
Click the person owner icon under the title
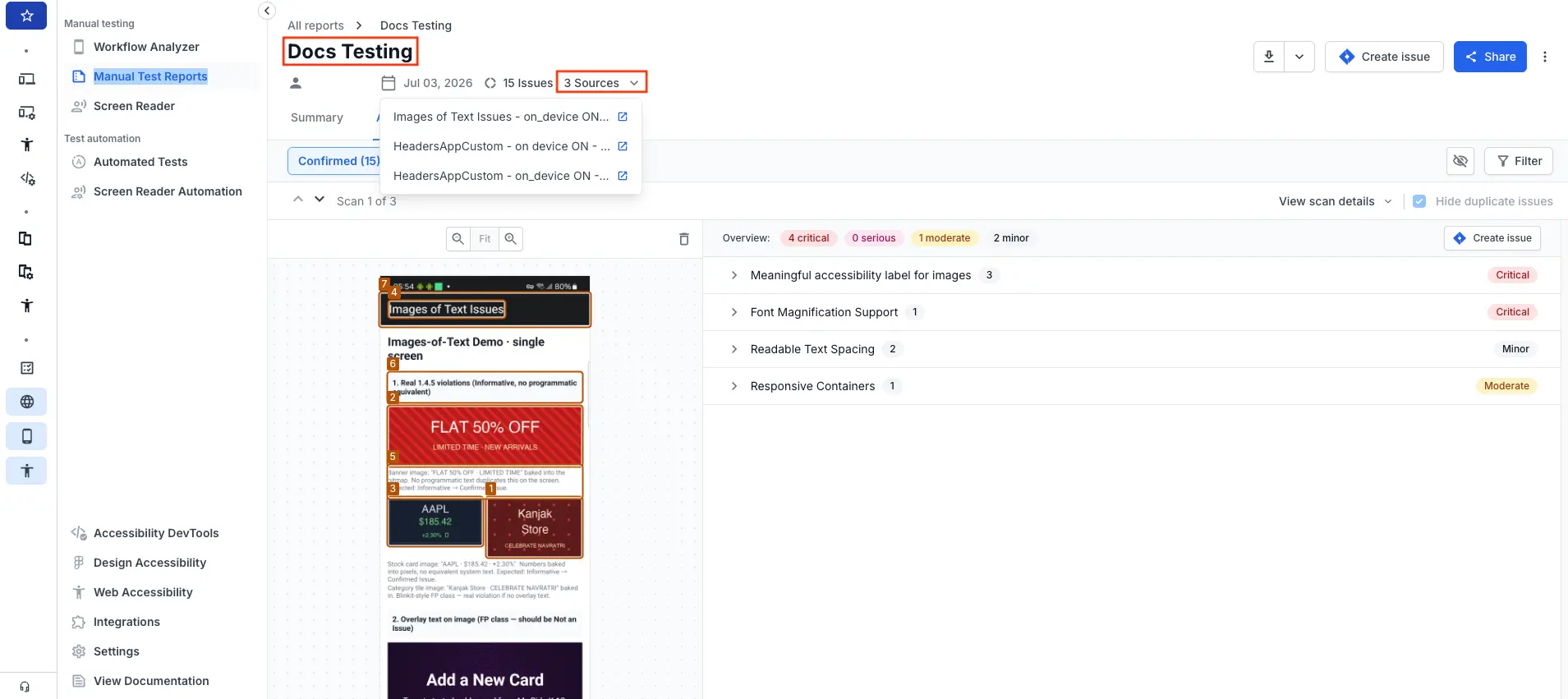tap(296, 83)
